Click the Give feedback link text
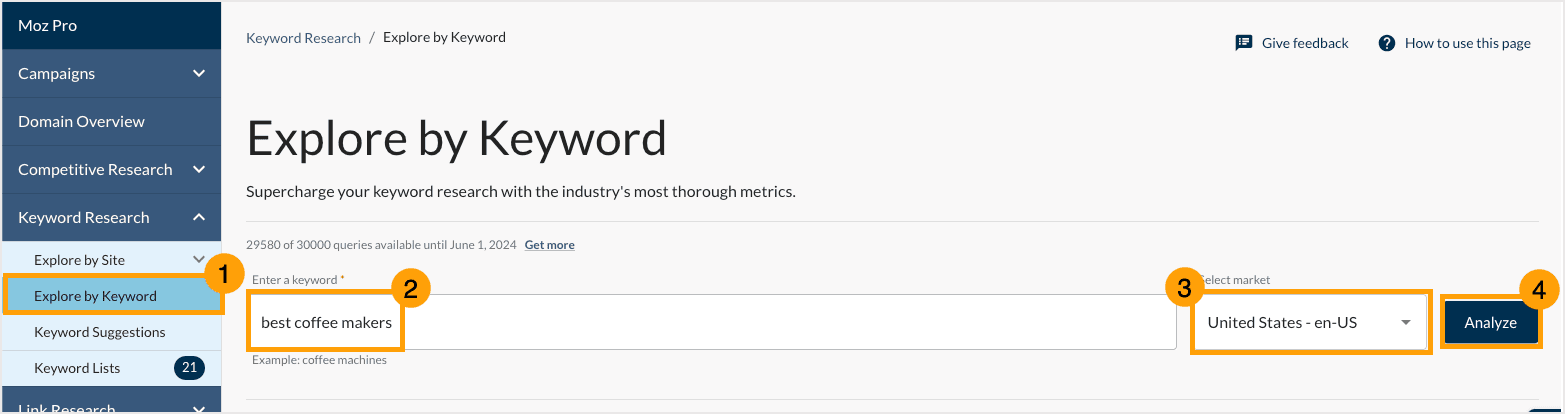The width and height of the screenshot is (1565, 414). (x=1305, y=43)
